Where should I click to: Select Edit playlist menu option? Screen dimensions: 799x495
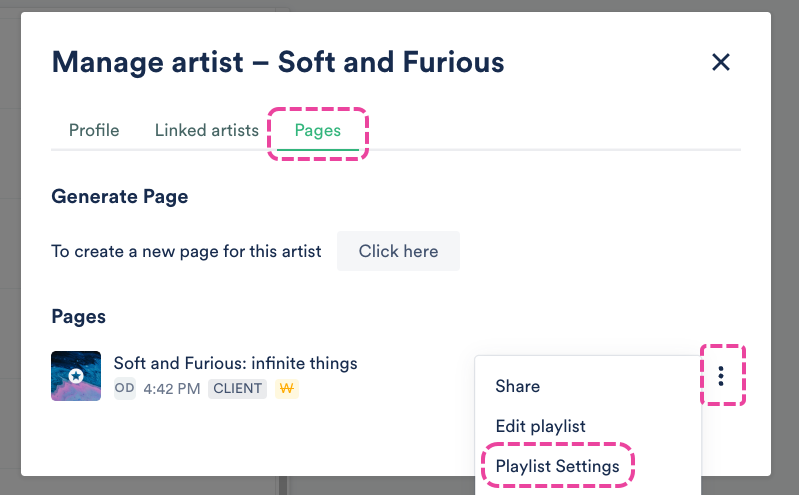click(x=541, y=426)
